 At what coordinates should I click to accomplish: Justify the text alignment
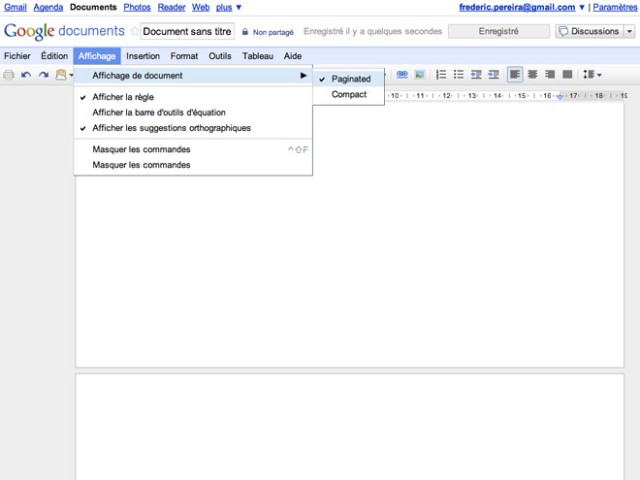[567, 74]
